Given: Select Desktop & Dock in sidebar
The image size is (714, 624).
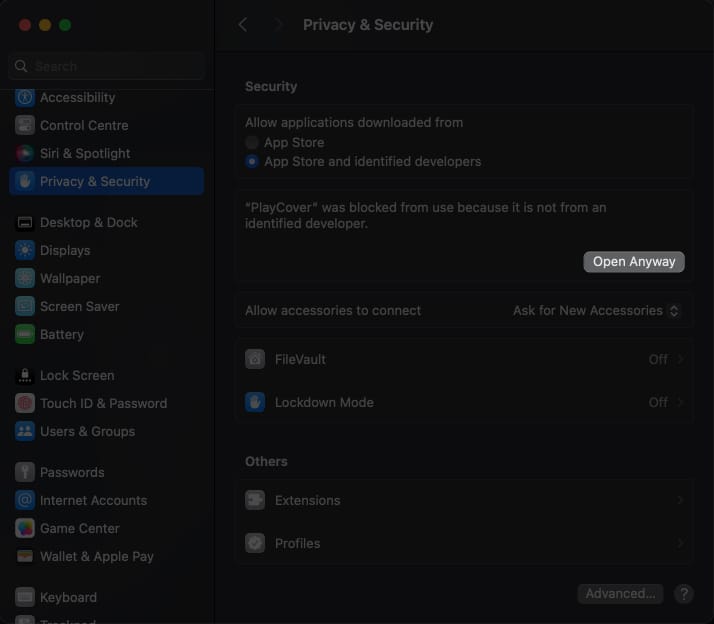Looking at the screenshot, I should coord(107,222).
